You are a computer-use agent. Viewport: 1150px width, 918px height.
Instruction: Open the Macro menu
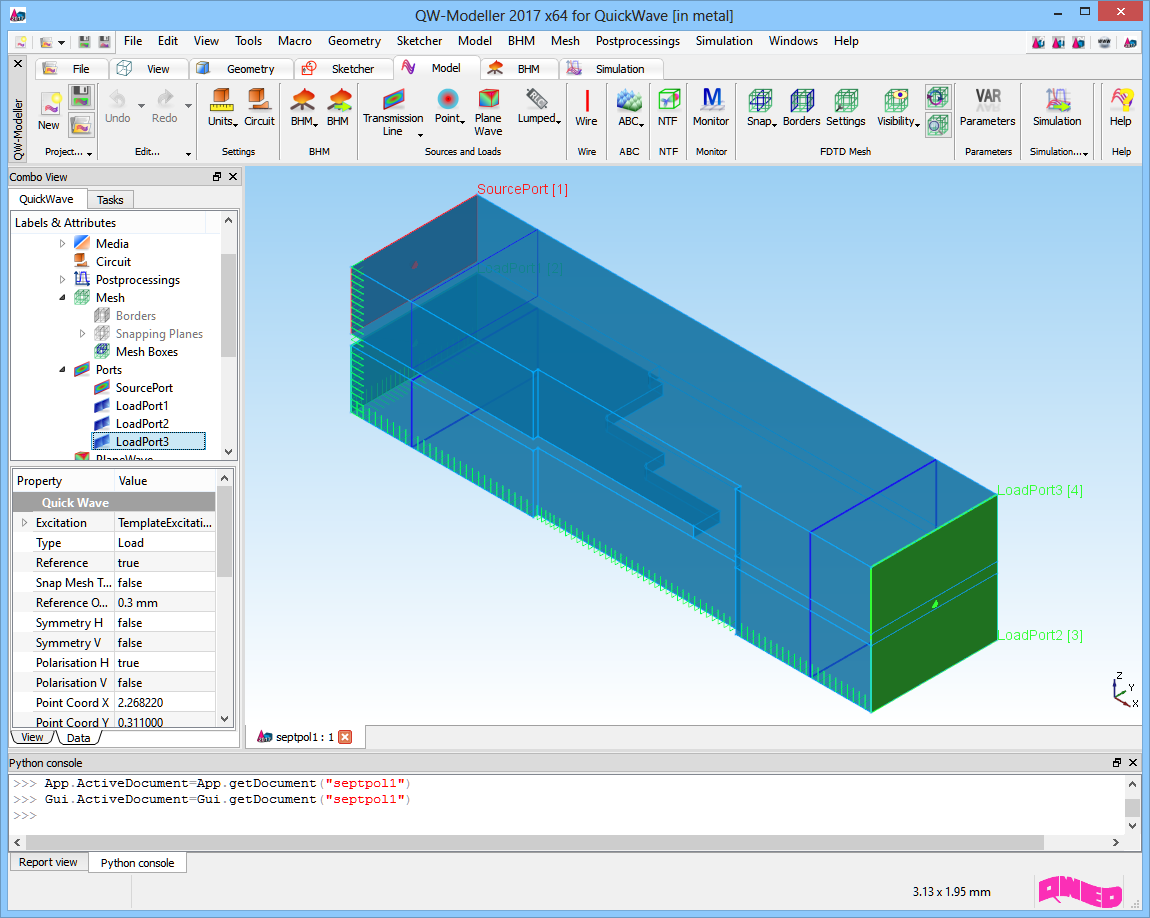[x=295, y=41]
